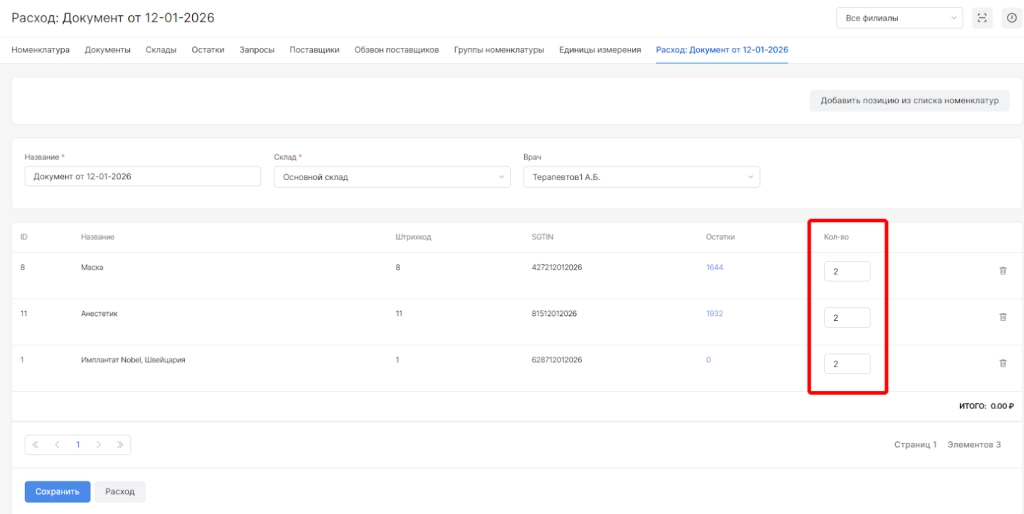Remove the Имплантат Nobel row via trash icon
The image size is (1024, 514).
[x=1003, y=363]
